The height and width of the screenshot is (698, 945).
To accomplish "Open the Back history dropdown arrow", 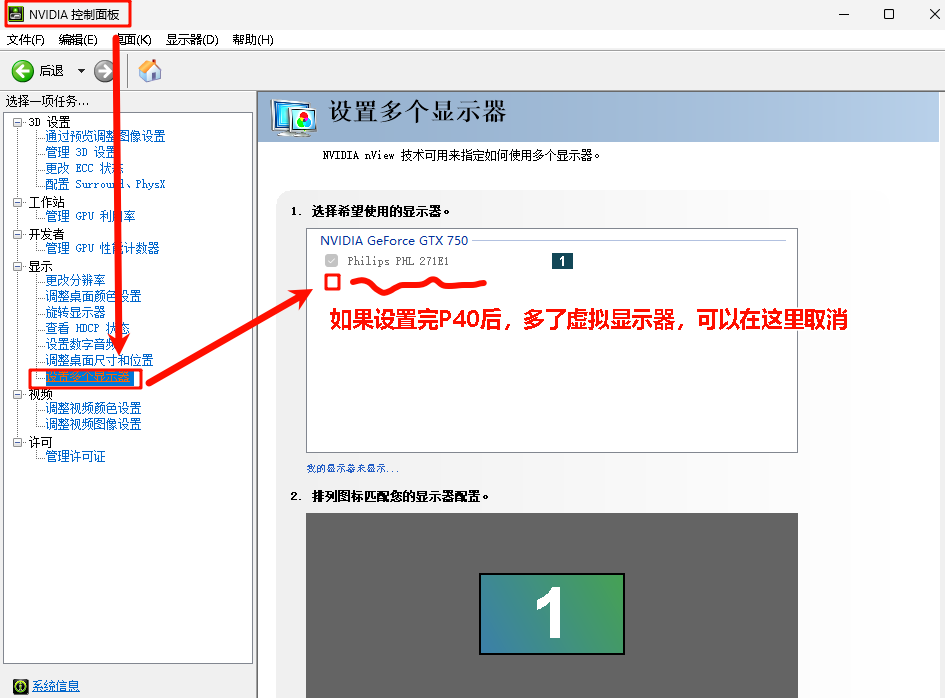I will (81, 71).
